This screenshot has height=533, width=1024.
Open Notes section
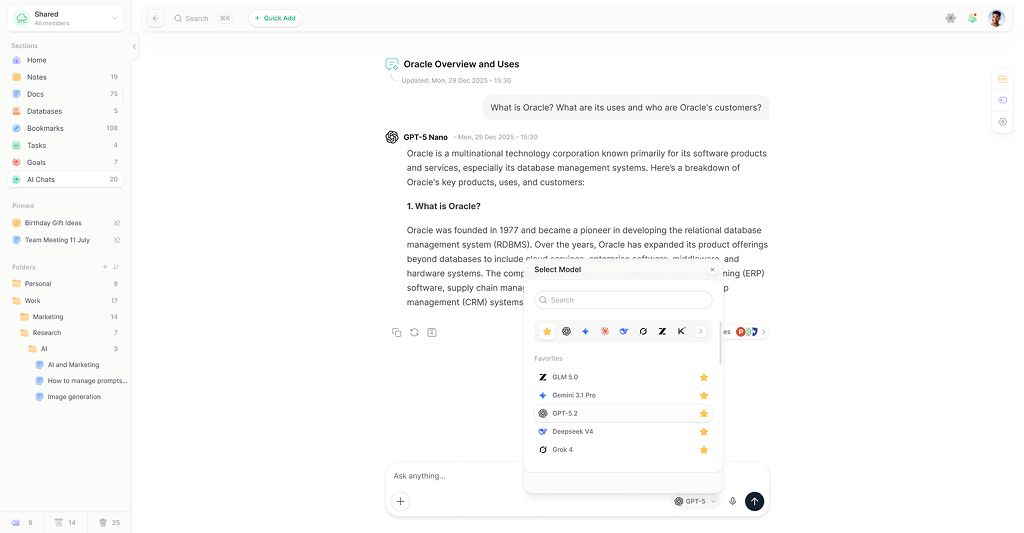coord(65,77)
